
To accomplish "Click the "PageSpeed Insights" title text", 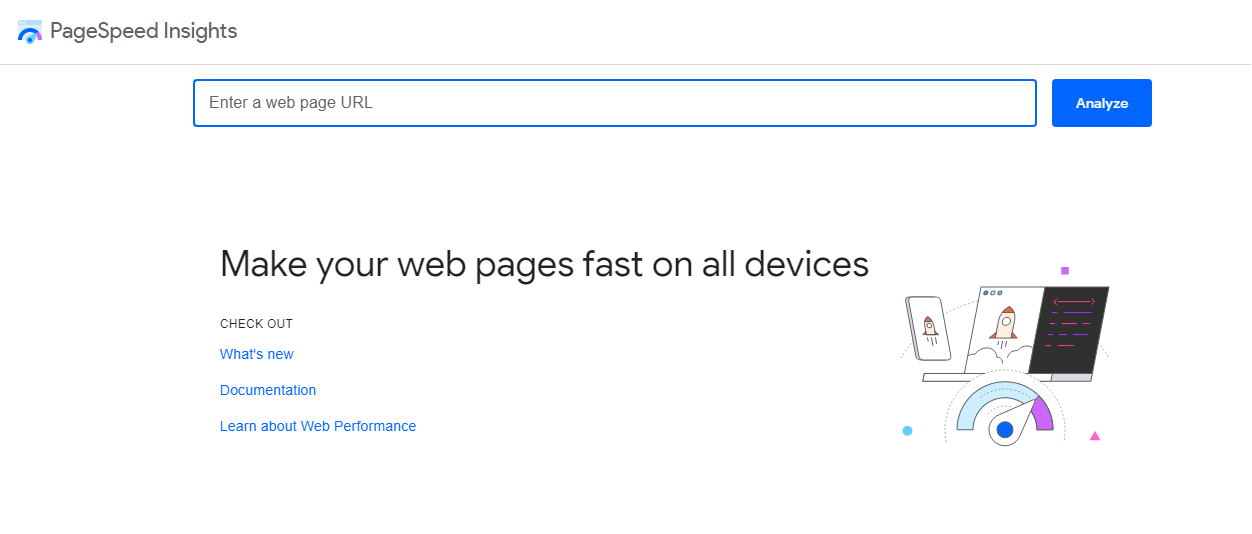I will 143,31.
